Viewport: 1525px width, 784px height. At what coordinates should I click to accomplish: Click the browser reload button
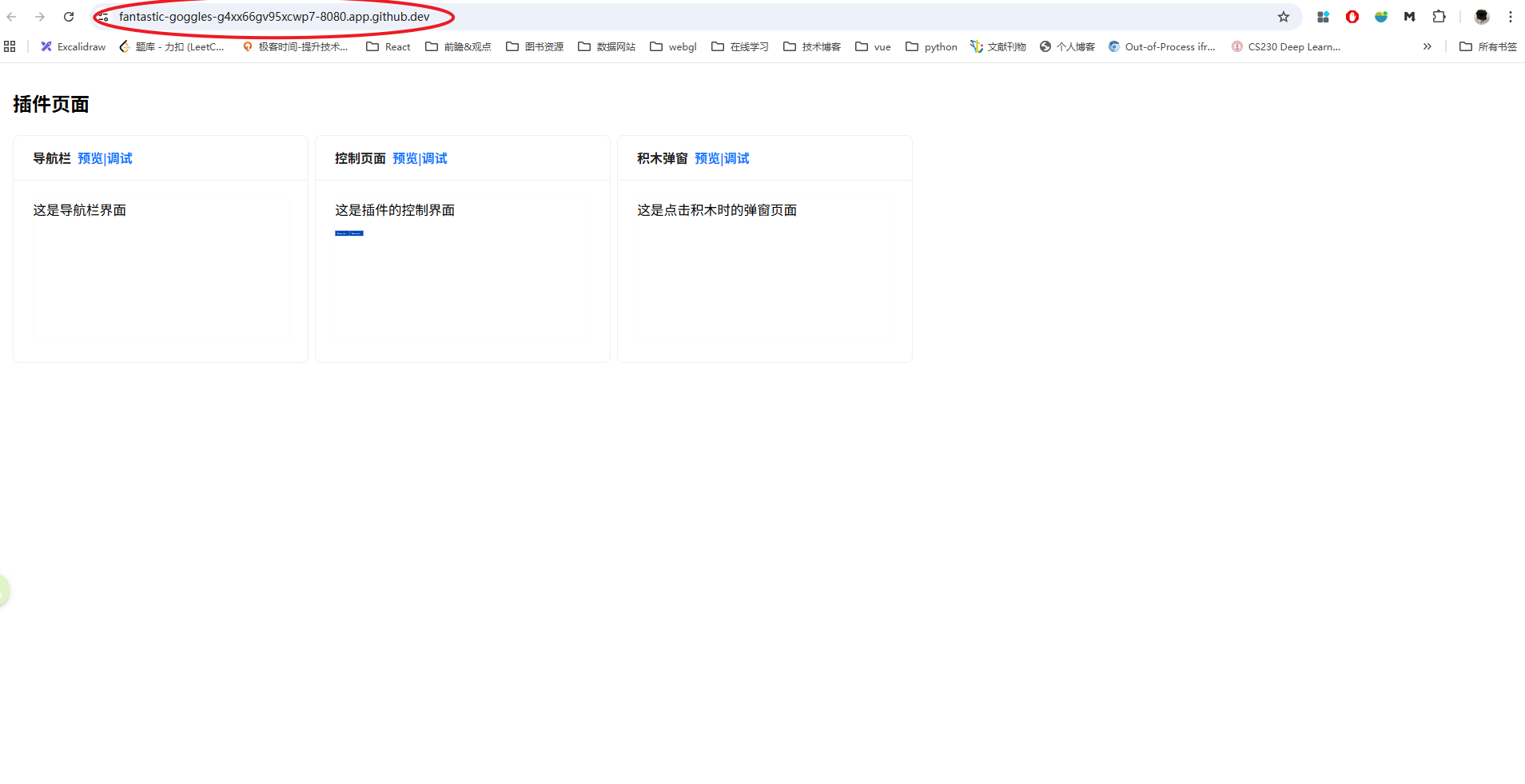click(69, 17)
